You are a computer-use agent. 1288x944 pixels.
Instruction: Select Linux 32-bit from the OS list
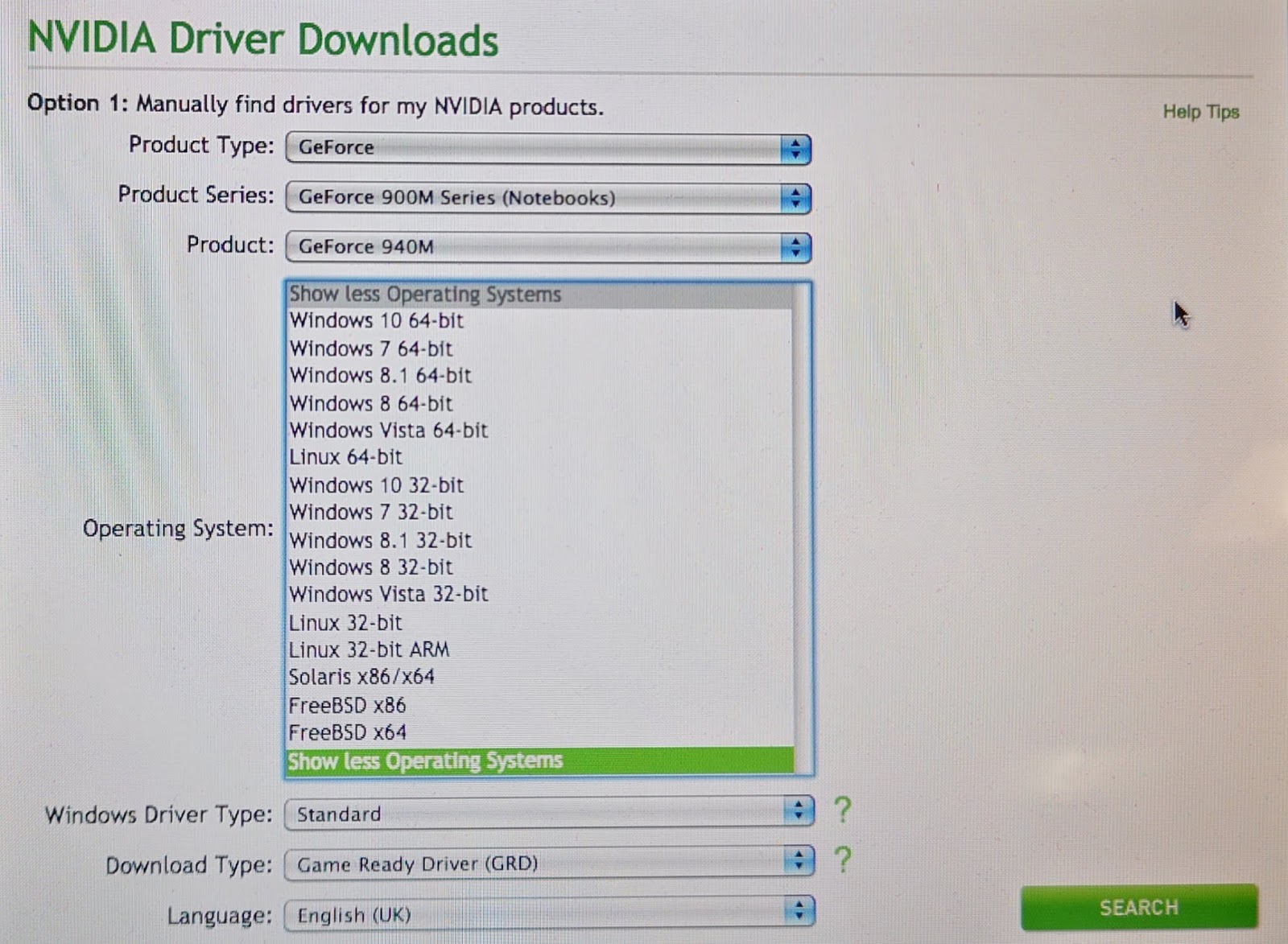[x=540, y=623]
